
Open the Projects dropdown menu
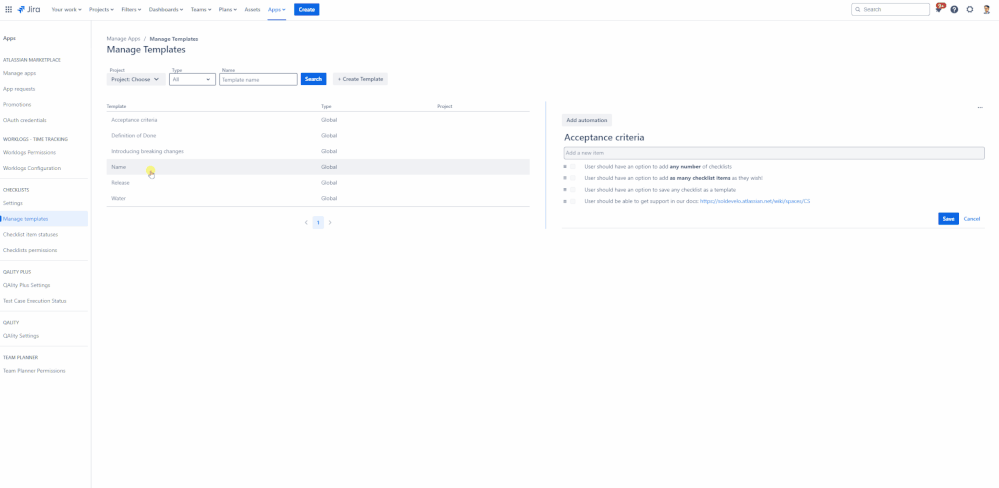pyautogui.click(x=102, y=10)
